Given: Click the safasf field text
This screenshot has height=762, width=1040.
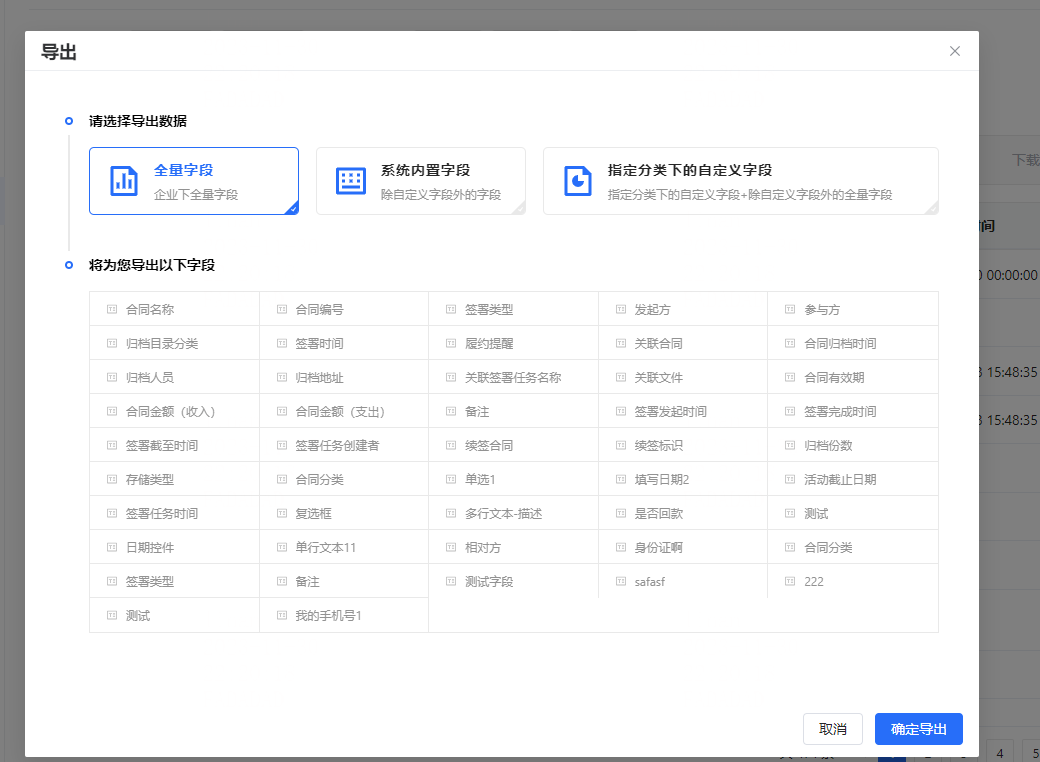Looking at the screenshot, I should tap(649, 582).
